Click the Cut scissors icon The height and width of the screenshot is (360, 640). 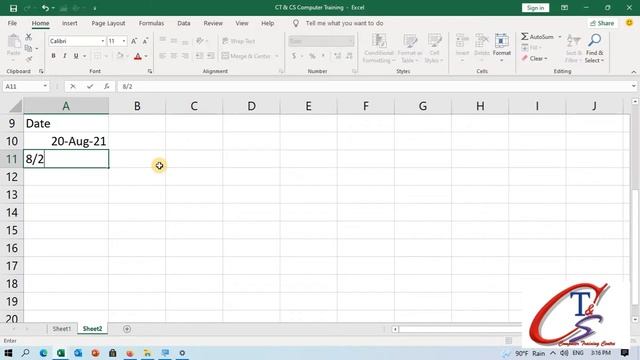29,37
